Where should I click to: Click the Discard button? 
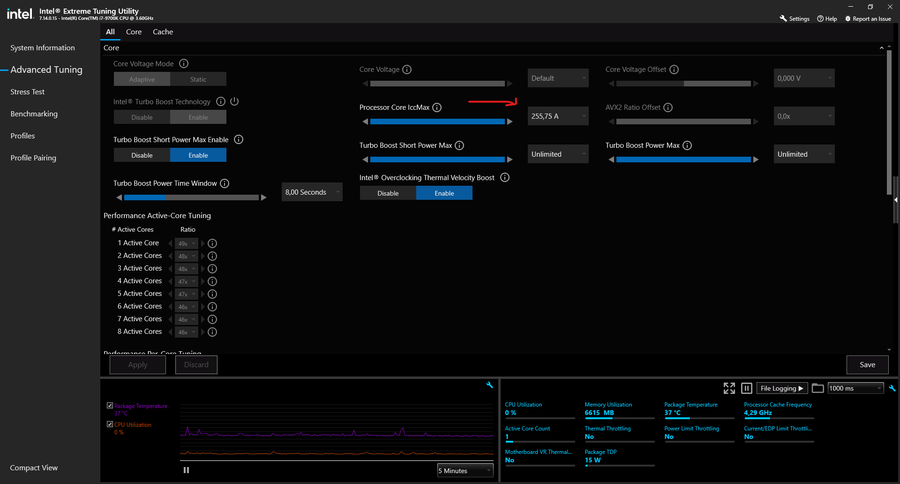click(x=196, y=365)
